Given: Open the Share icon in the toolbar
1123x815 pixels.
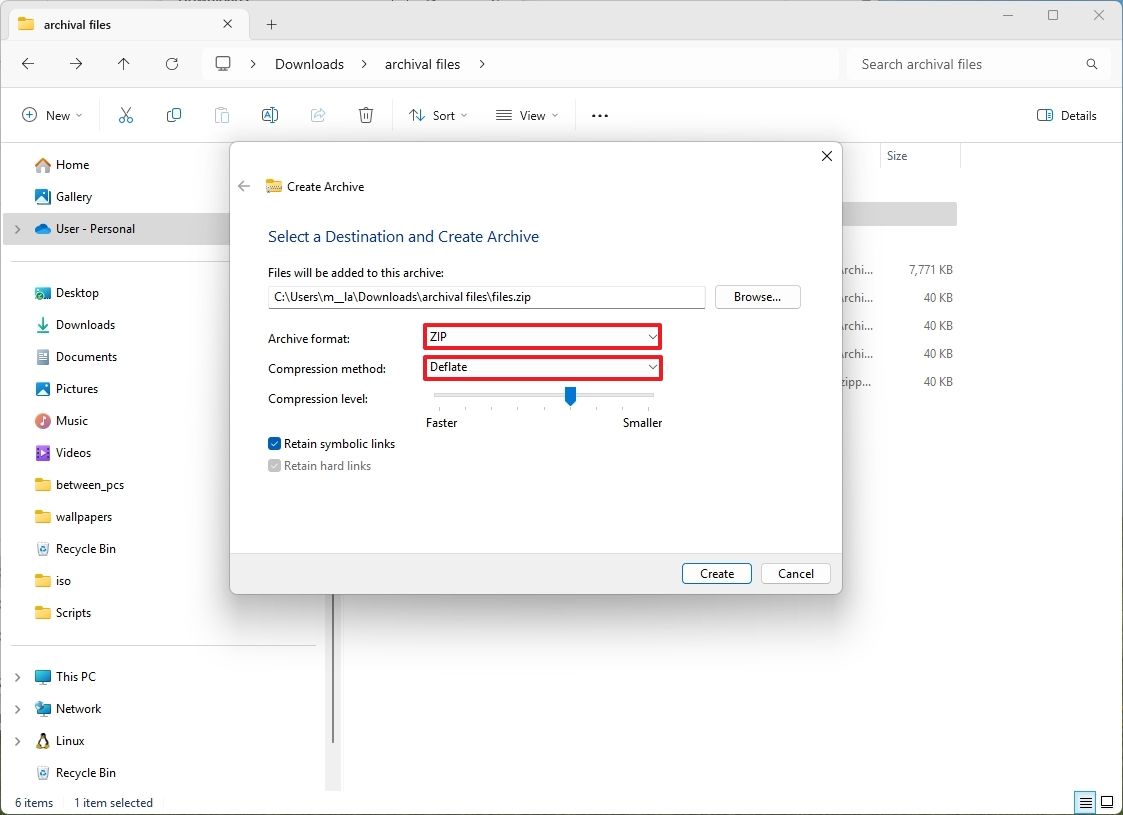Looking at the screenshot, I should point(317,115).
